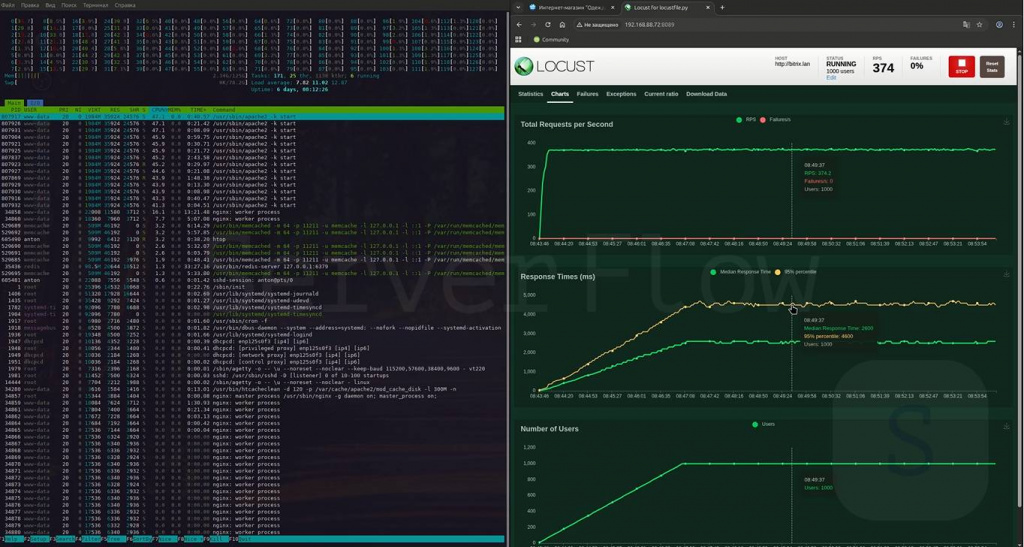Screen dimensions: 1024x547
Task: Download the Response Times chart image
Action: [x=1006, y=274]
